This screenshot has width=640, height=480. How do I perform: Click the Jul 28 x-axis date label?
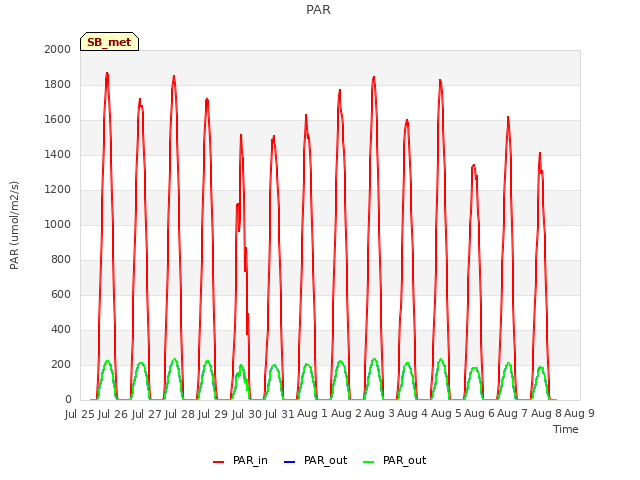pyautogui.click(x=180, y=414)
